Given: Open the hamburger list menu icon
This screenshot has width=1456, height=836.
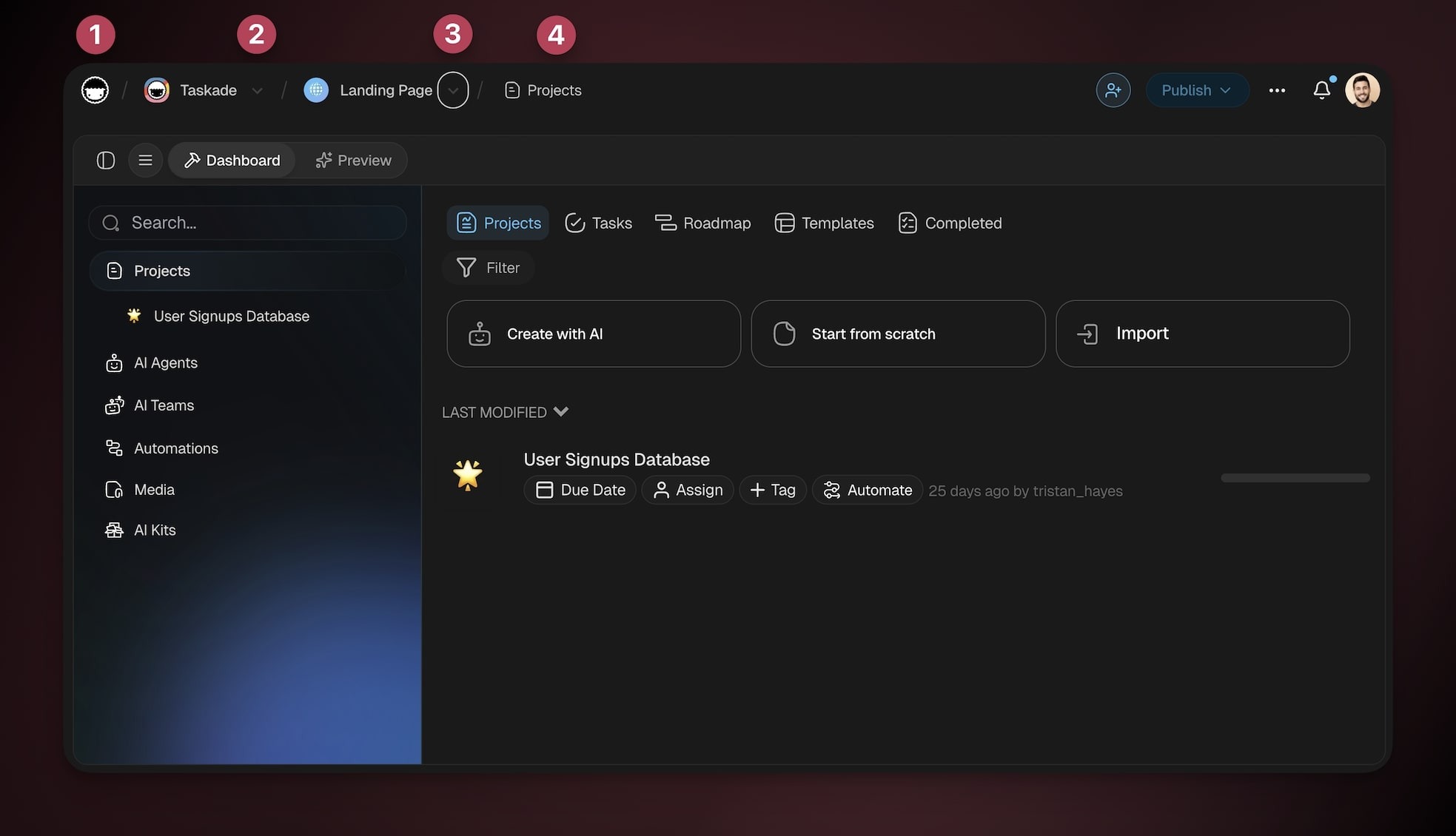Looking at the screenshot, I should 146,161.
